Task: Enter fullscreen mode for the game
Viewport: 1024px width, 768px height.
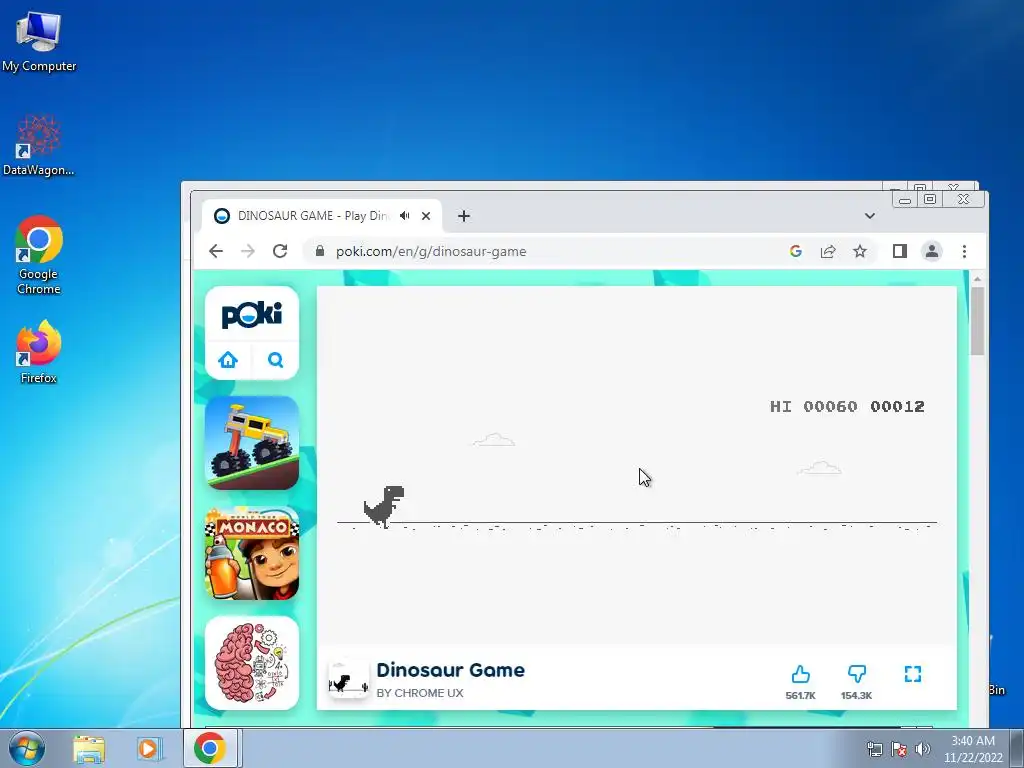Action: [x=913, y=674]
